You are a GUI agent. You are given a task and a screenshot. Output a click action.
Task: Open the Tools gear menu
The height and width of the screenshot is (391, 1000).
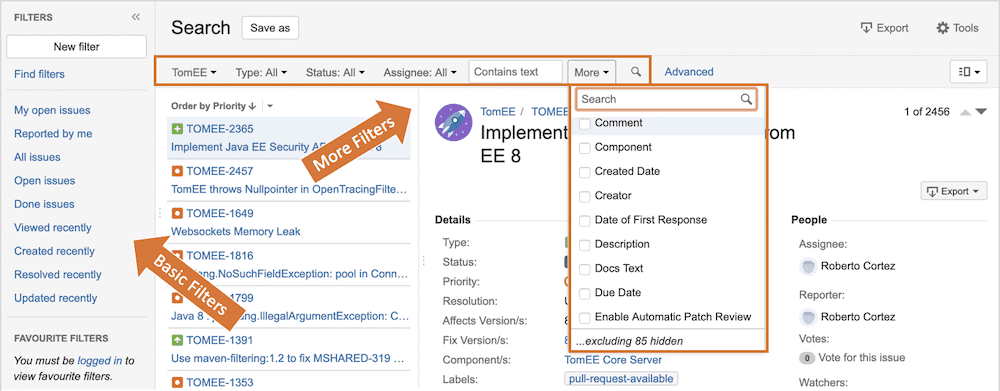tap(957, 28)
